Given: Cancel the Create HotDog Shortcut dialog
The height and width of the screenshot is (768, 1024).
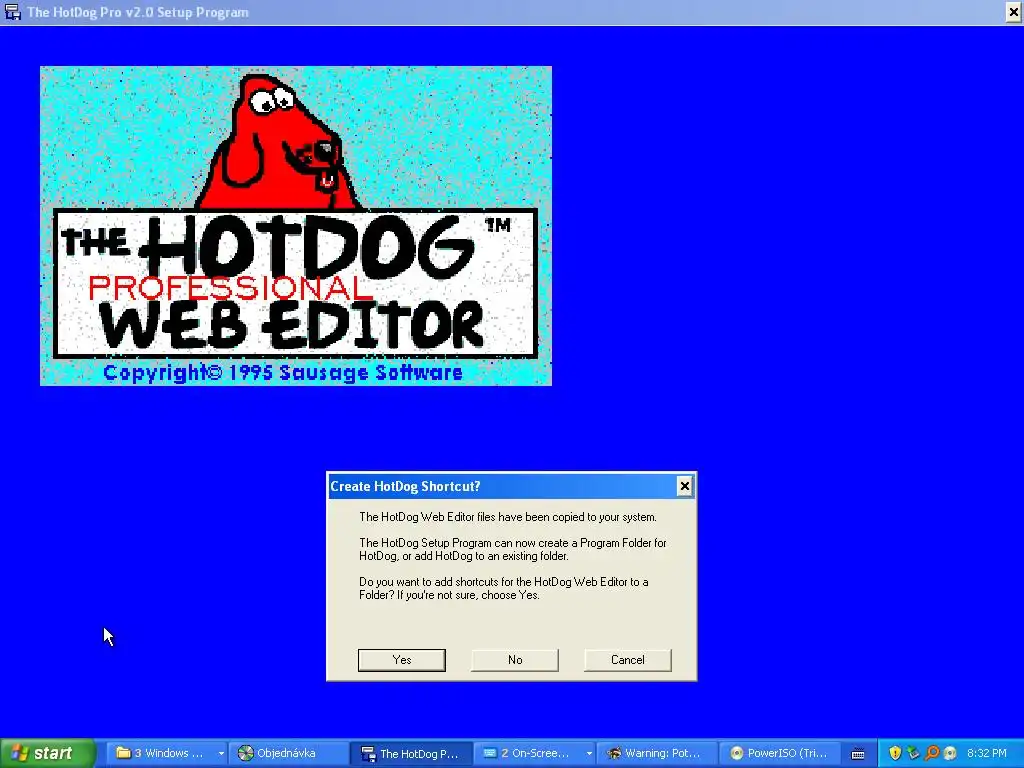Looking at the screenshot, I should (x=628, y=660).
